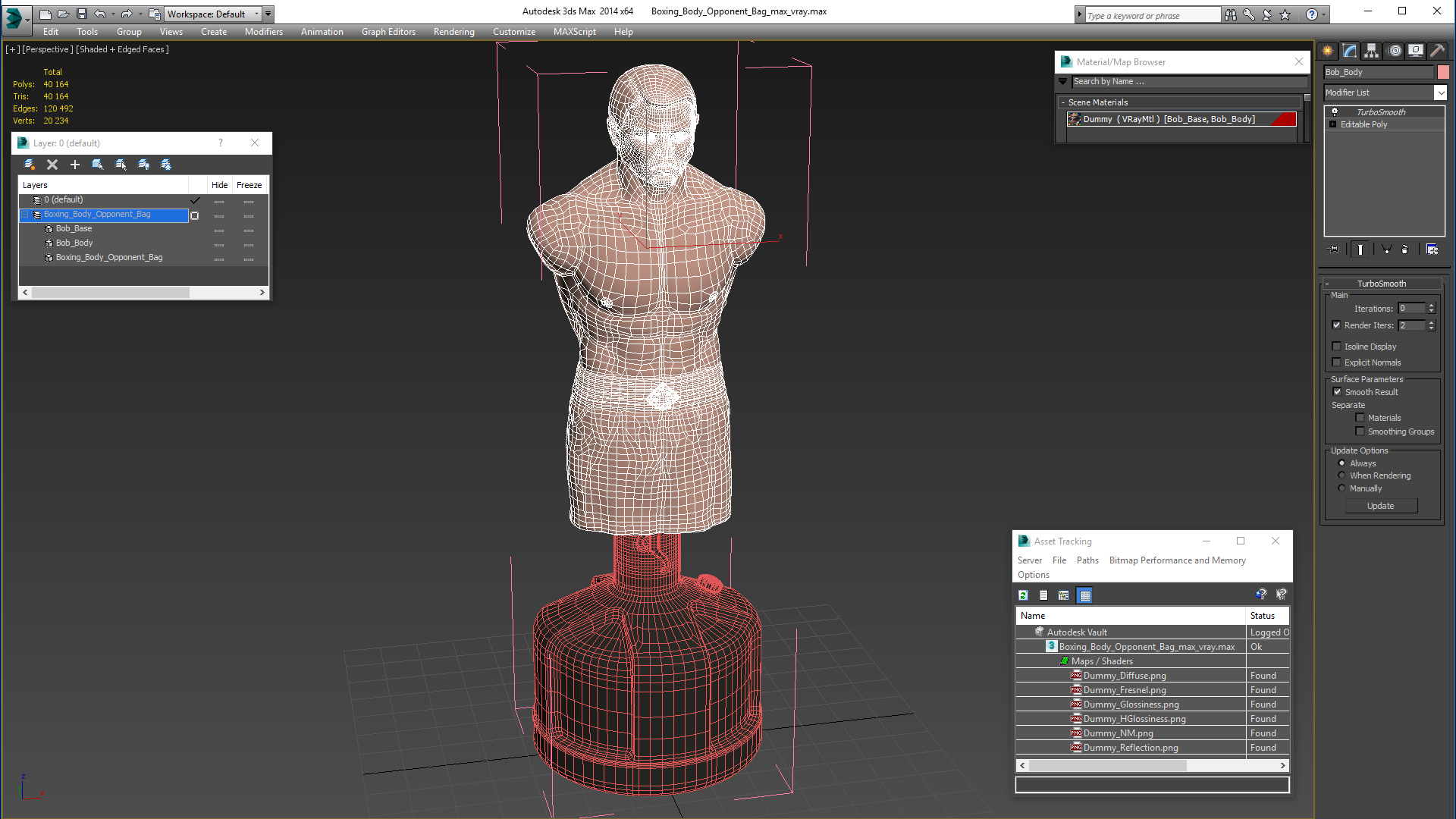Screen dimensions: 1456x819
Task: Enable Explicit Normals checkbox
Action: [x=1337, y=362]
